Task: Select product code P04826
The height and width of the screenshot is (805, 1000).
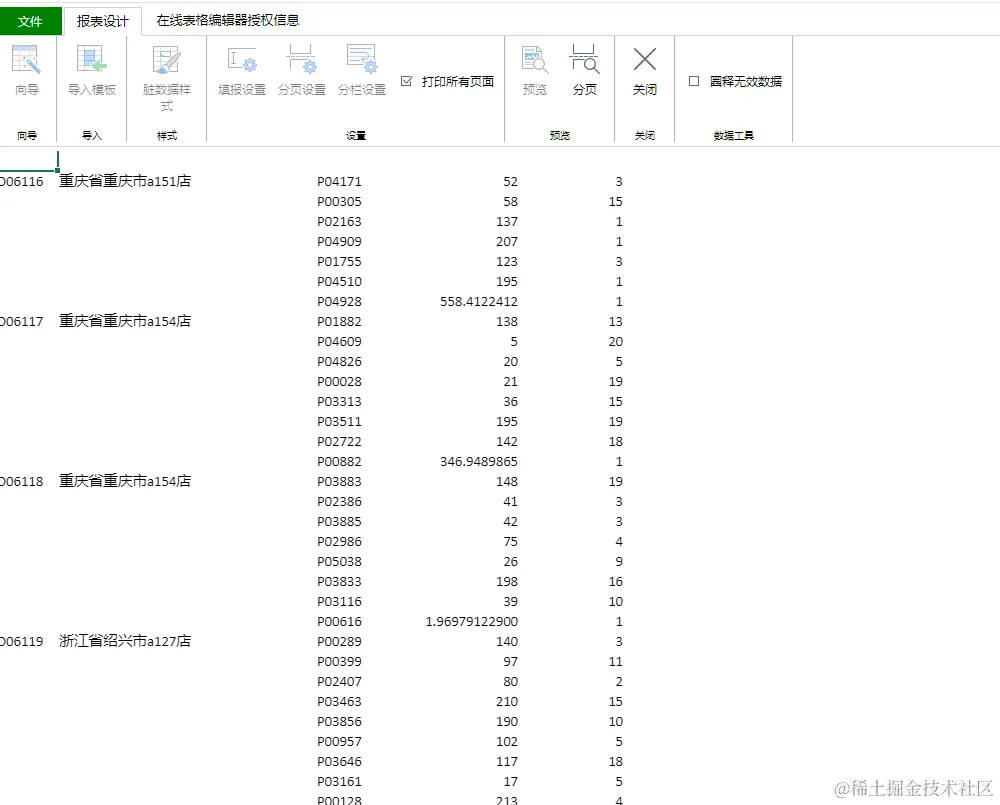Action: point(339,362)
